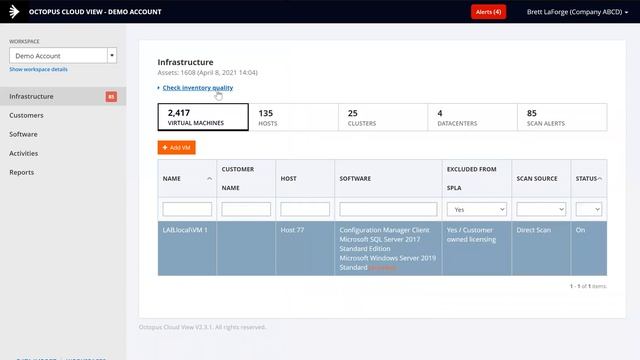Open the Scan Source filter dropdown
The width and height of the screenshot is (640, 360).
click(x=541, y=209)
